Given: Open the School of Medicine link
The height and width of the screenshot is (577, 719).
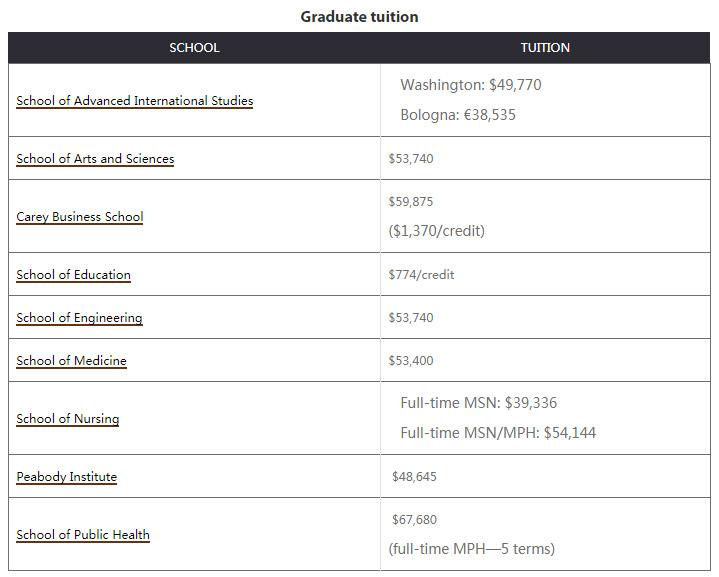Looking at the screenshot, I should click(71, 360).
